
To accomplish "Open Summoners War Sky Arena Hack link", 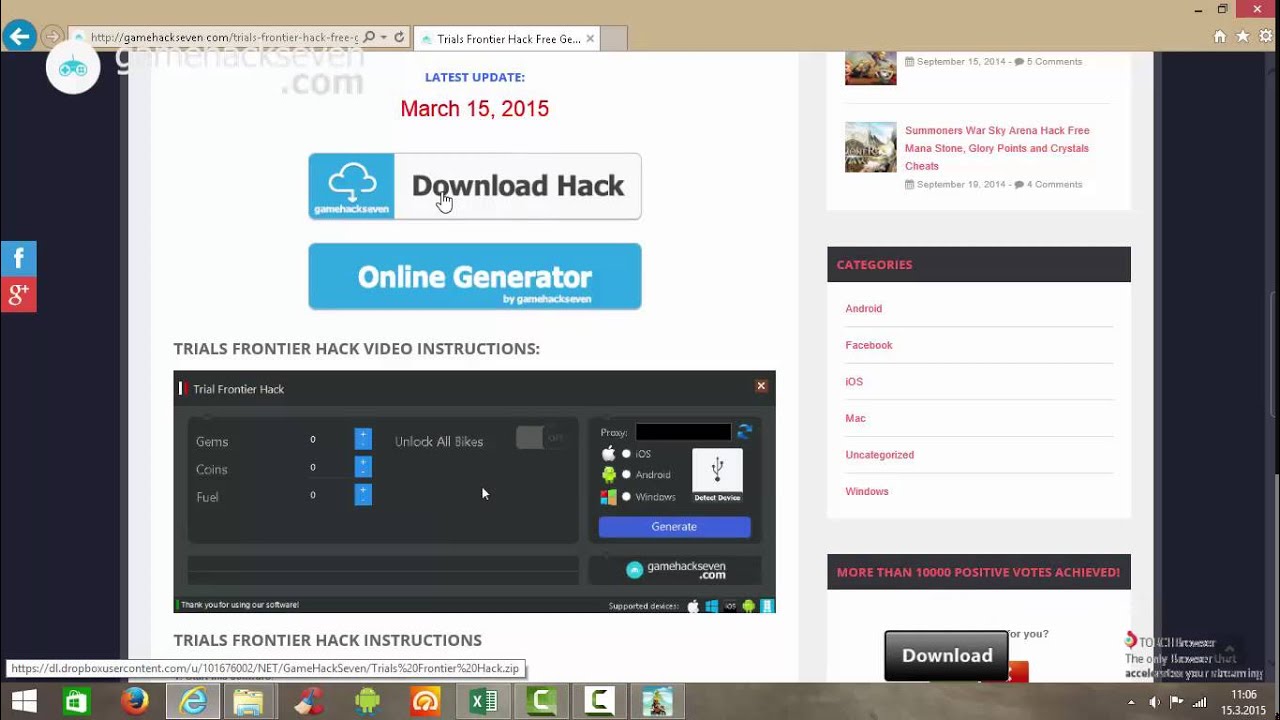I will coord(997,148).
